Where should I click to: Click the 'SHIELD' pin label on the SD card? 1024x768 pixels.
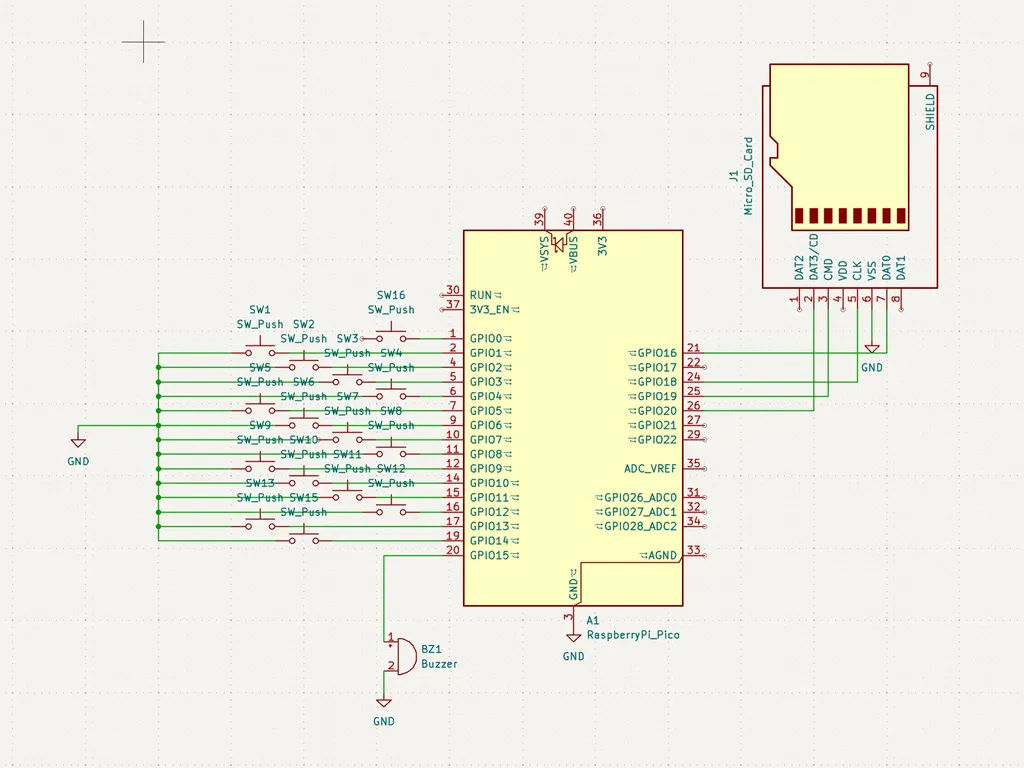(930, 112)
